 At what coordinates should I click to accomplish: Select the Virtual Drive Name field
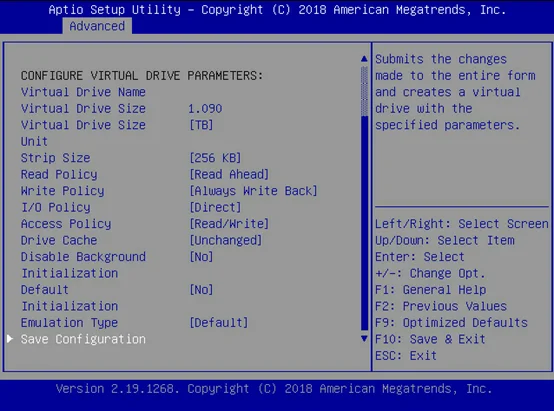(83, 92)
